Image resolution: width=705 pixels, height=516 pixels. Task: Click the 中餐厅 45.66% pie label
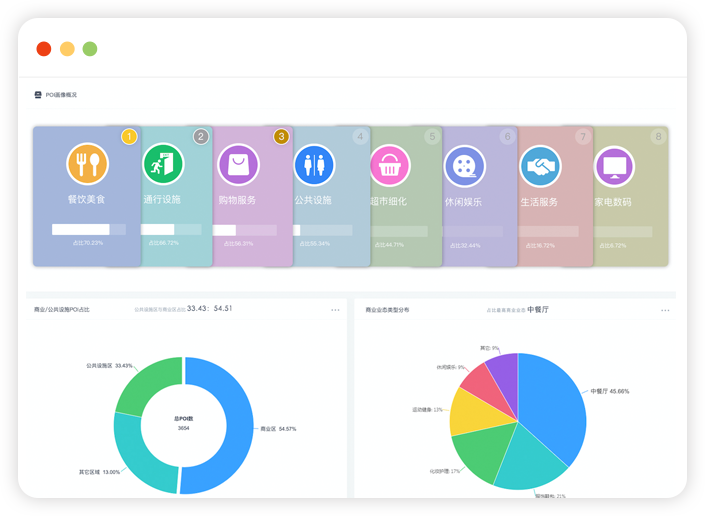click(x=610, y=391)
